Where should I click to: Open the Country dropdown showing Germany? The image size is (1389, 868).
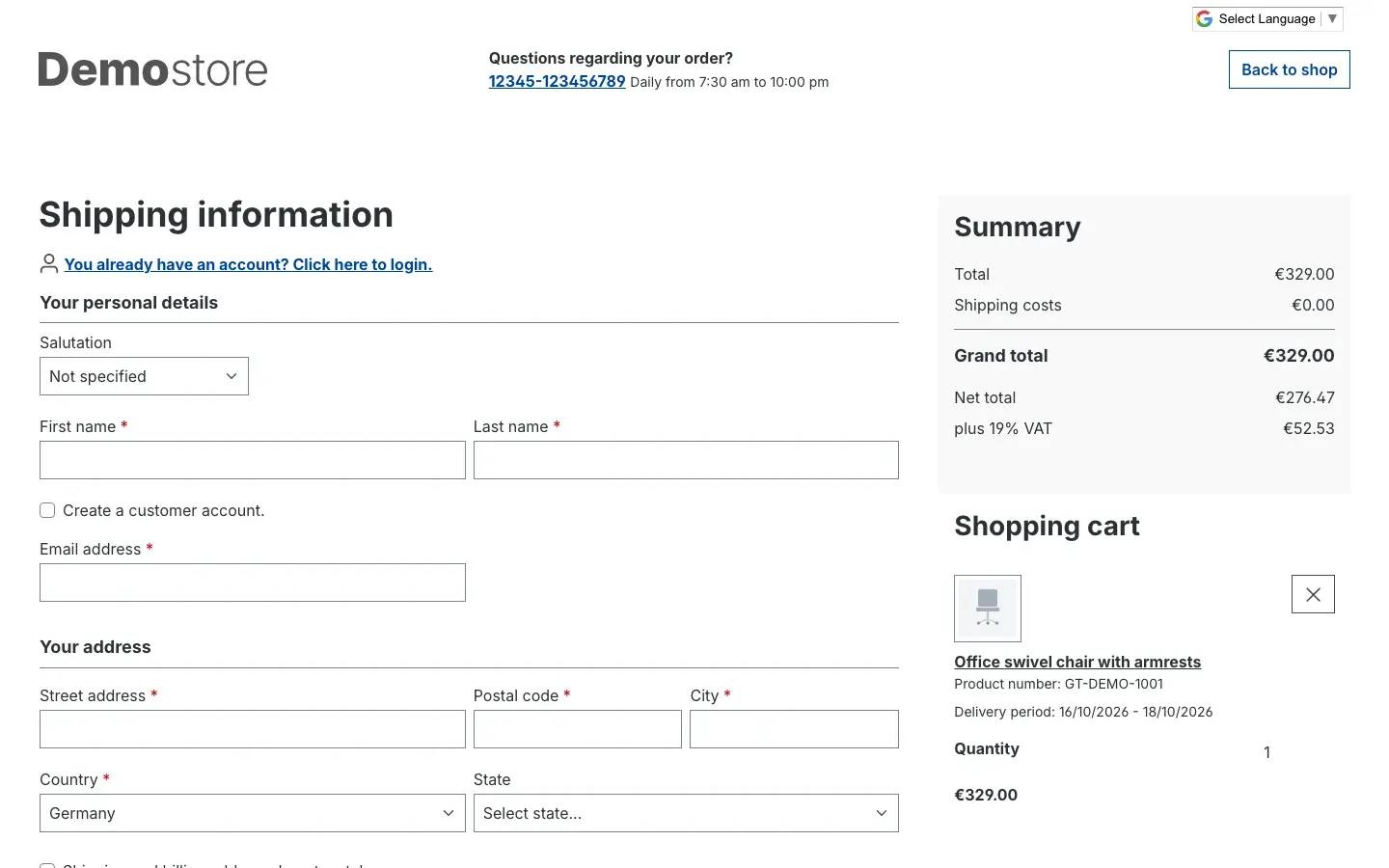[x=253, y=813]
